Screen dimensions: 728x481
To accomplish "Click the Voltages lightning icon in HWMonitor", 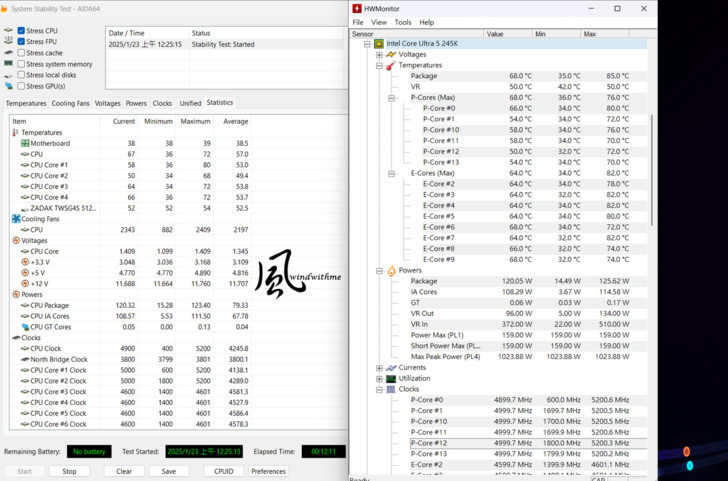I will [392, 55].
